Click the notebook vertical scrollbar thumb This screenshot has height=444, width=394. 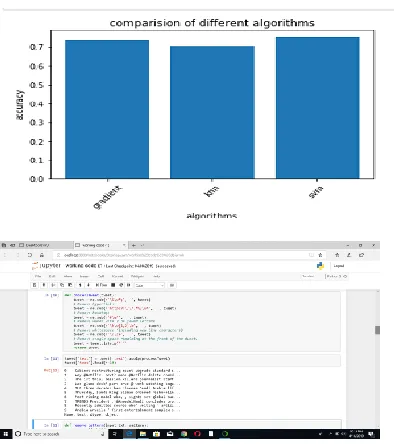377,330
